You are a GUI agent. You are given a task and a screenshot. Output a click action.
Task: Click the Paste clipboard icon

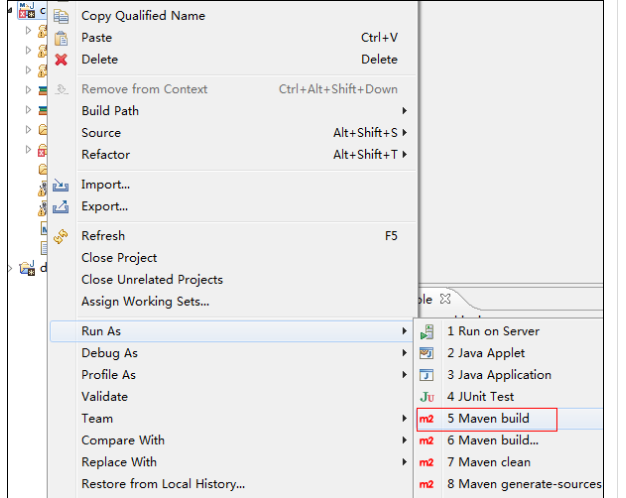pyautogui.click(x=61, y=38)
